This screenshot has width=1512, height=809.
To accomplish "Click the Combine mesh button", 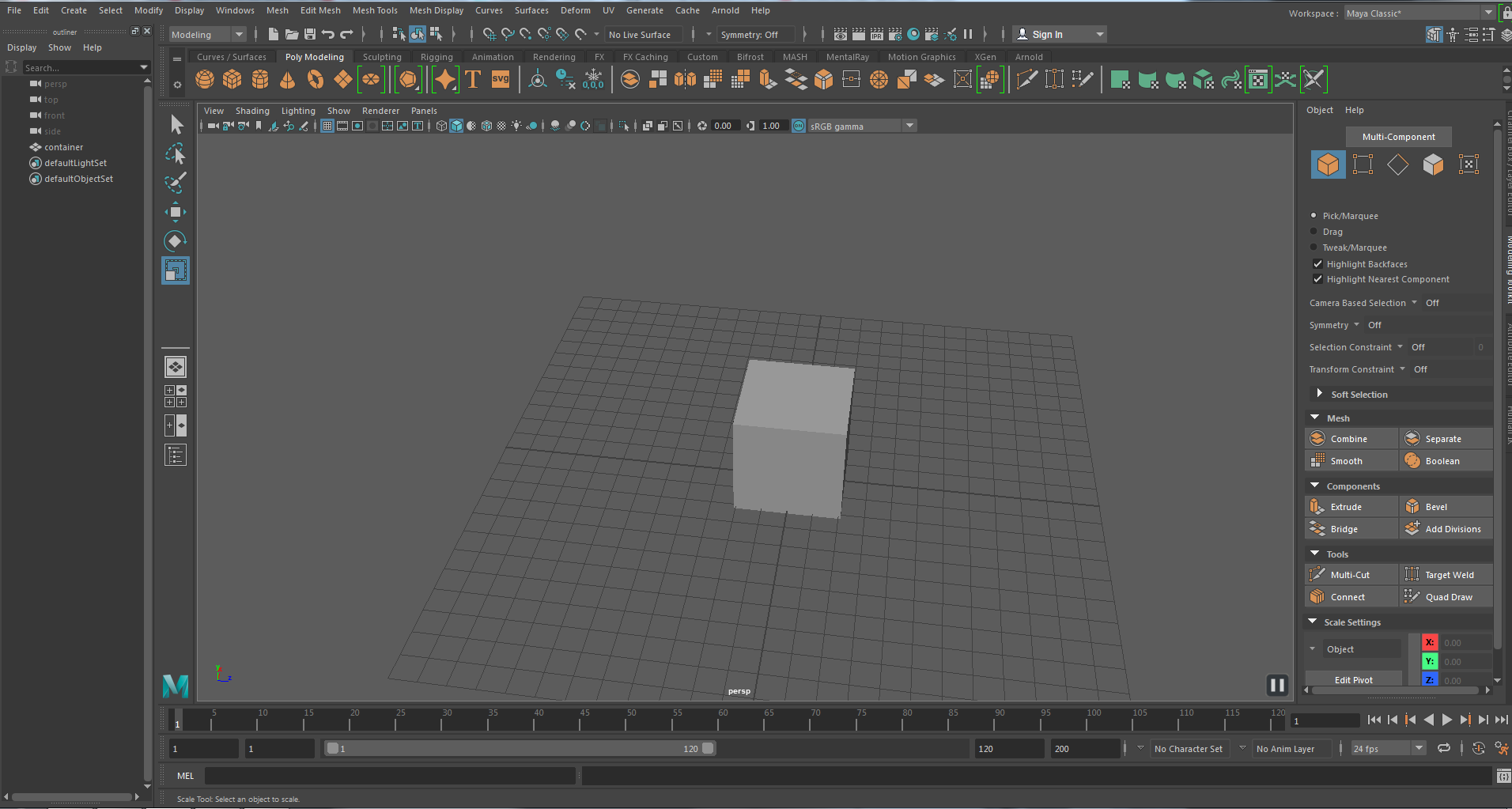I will click(x=1351, y=439).
